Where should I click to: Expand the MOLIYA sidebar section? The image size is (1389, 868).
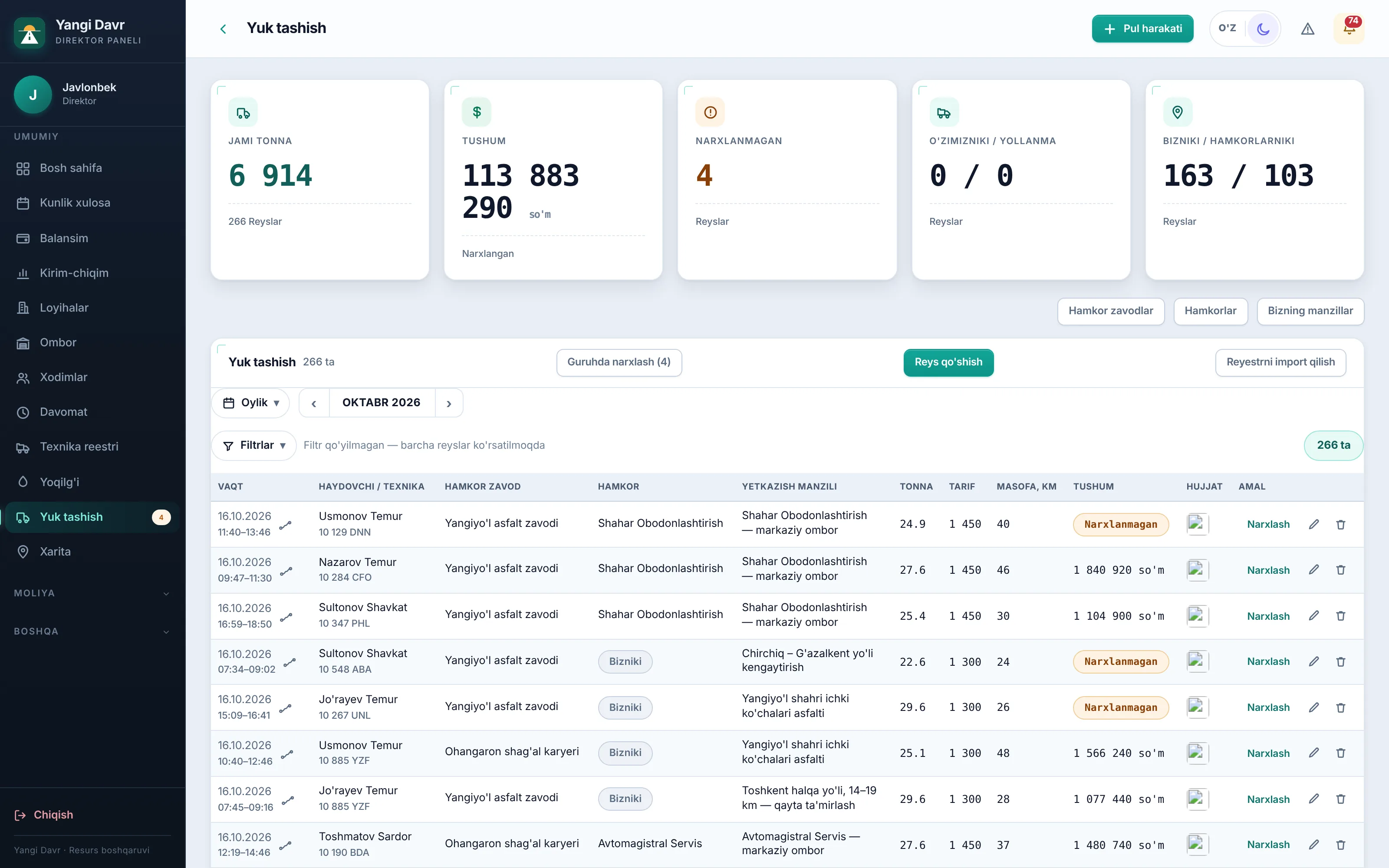[92, 593]
